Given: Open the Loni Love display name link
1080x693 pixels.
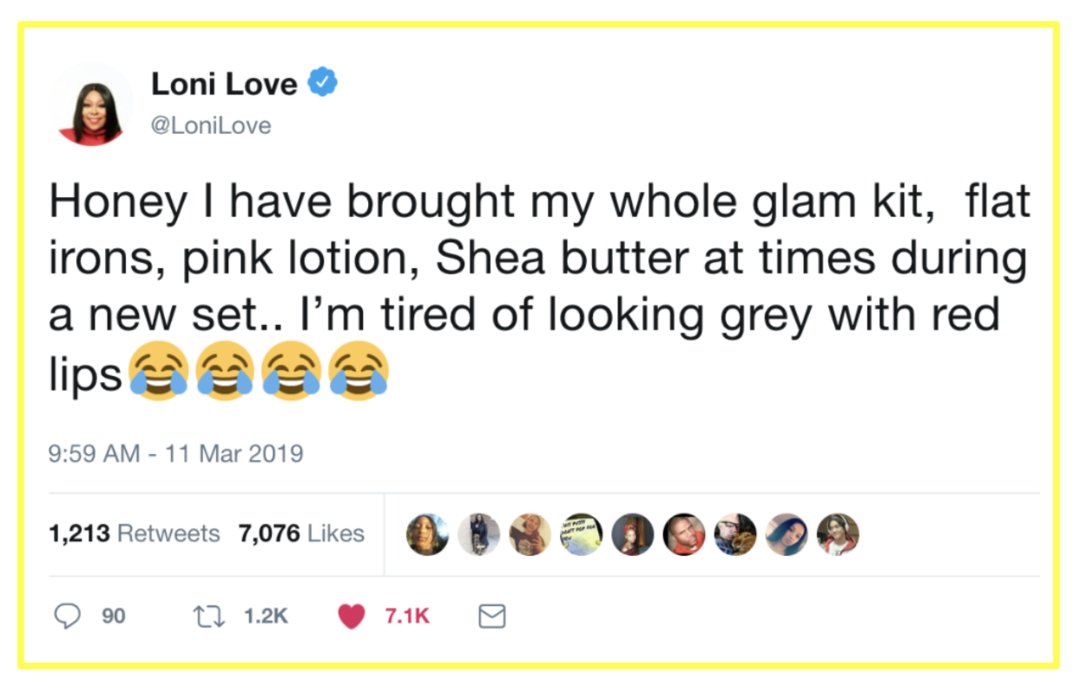Looking at the screenshot, I should 224,85.
